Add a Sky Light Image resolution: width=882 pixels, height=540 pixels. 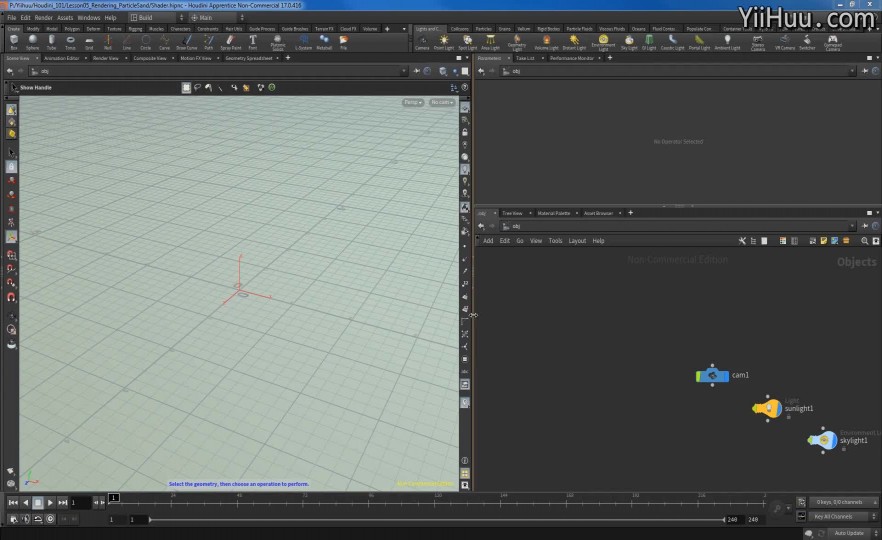[x=629, y=42]
